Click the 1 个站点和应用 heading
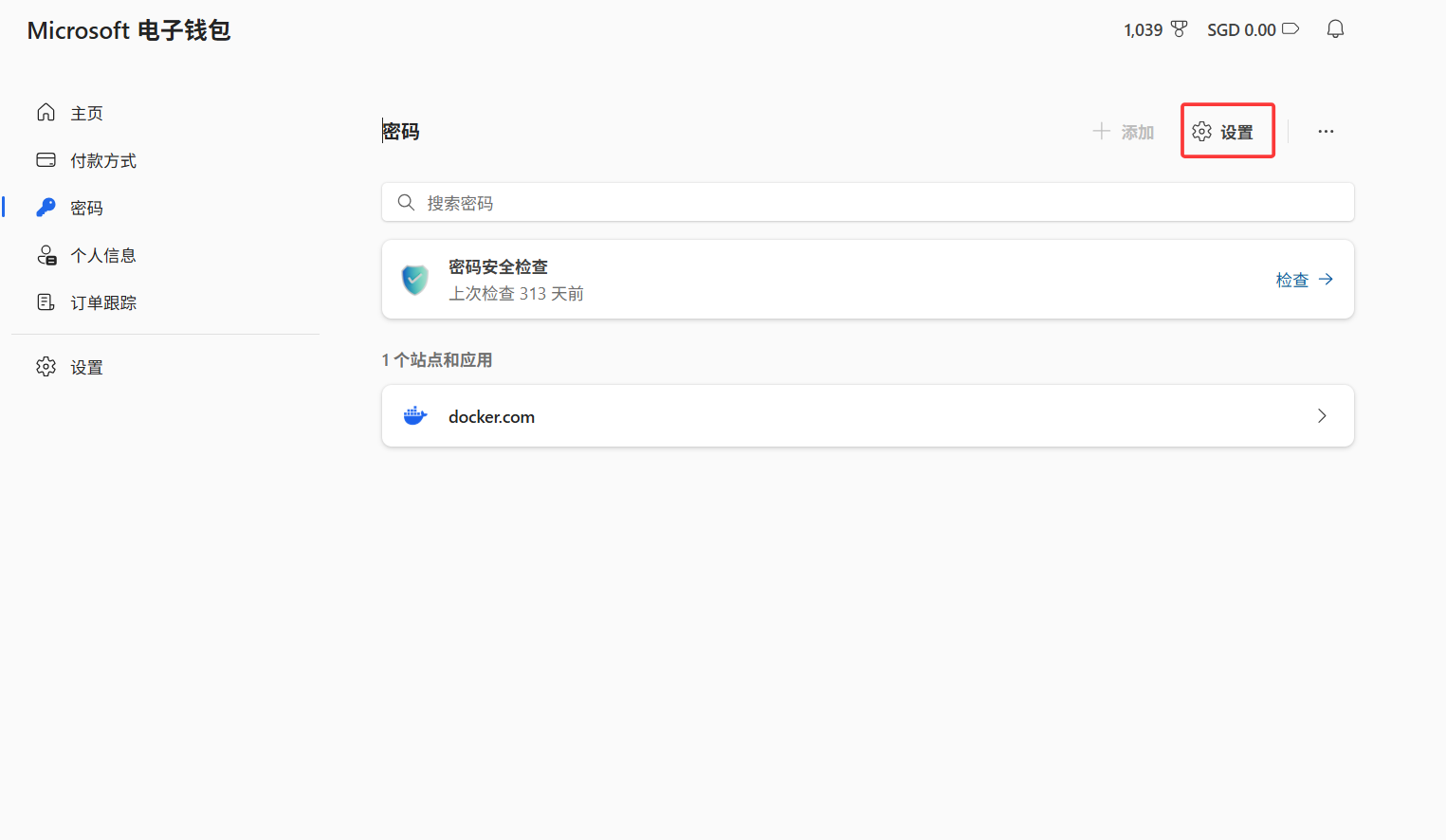Viewport: 1446px width, 840px height. point(437,360)
